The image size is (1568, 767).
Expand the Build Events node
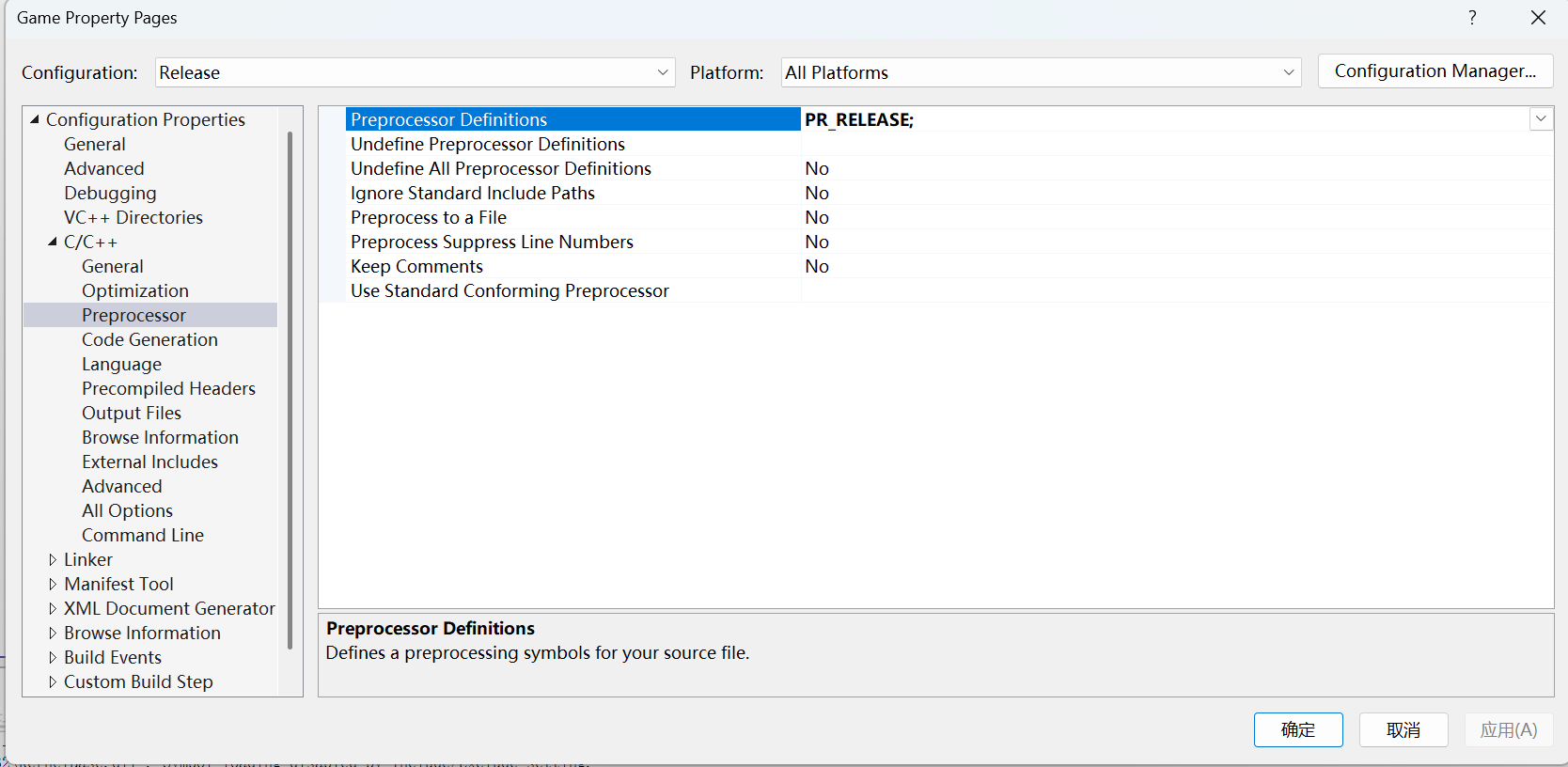click(x=53, y=657)
